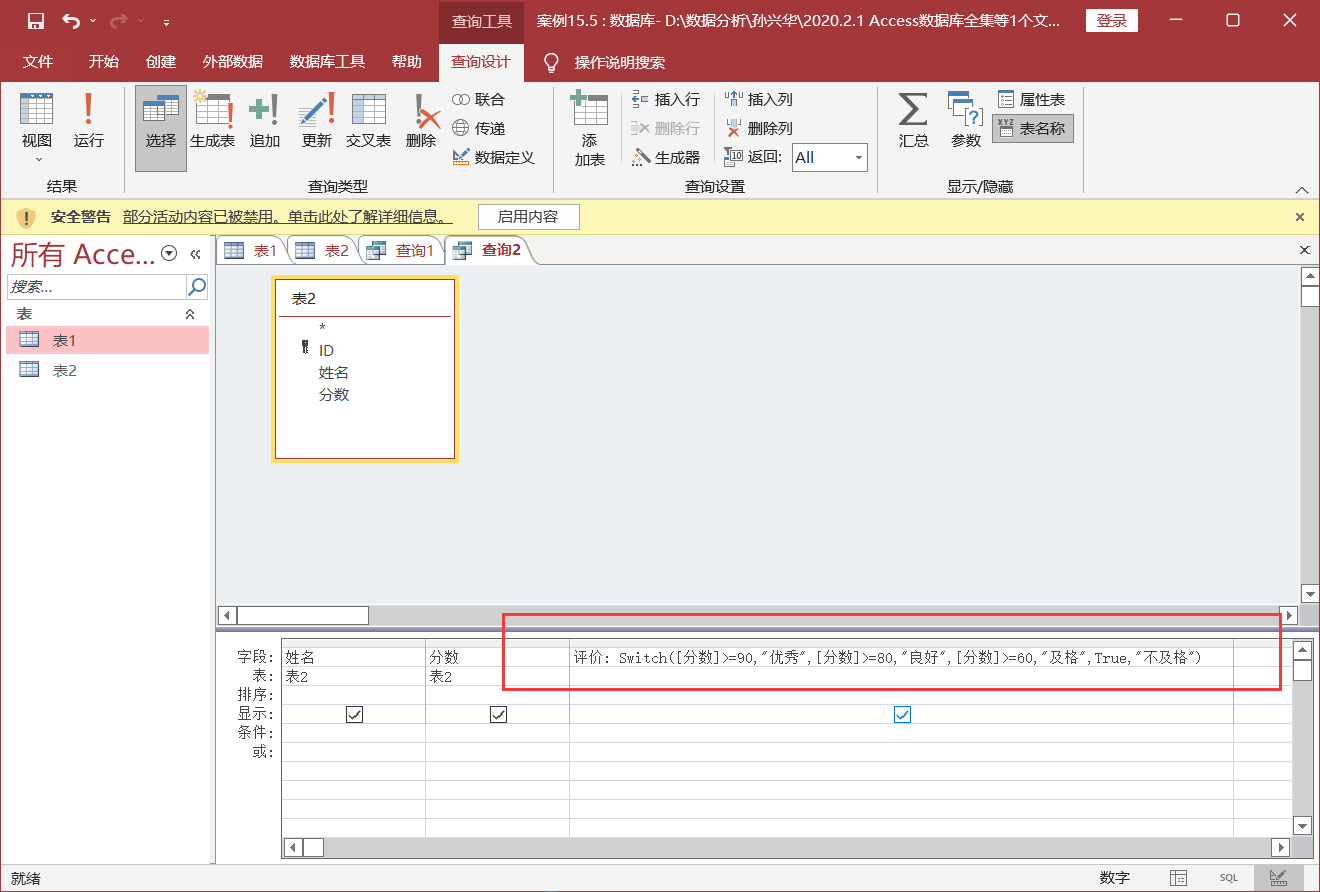Click the 联合 union query option
This screenshot has width=1320, height=892.
[x=479, y=100]
